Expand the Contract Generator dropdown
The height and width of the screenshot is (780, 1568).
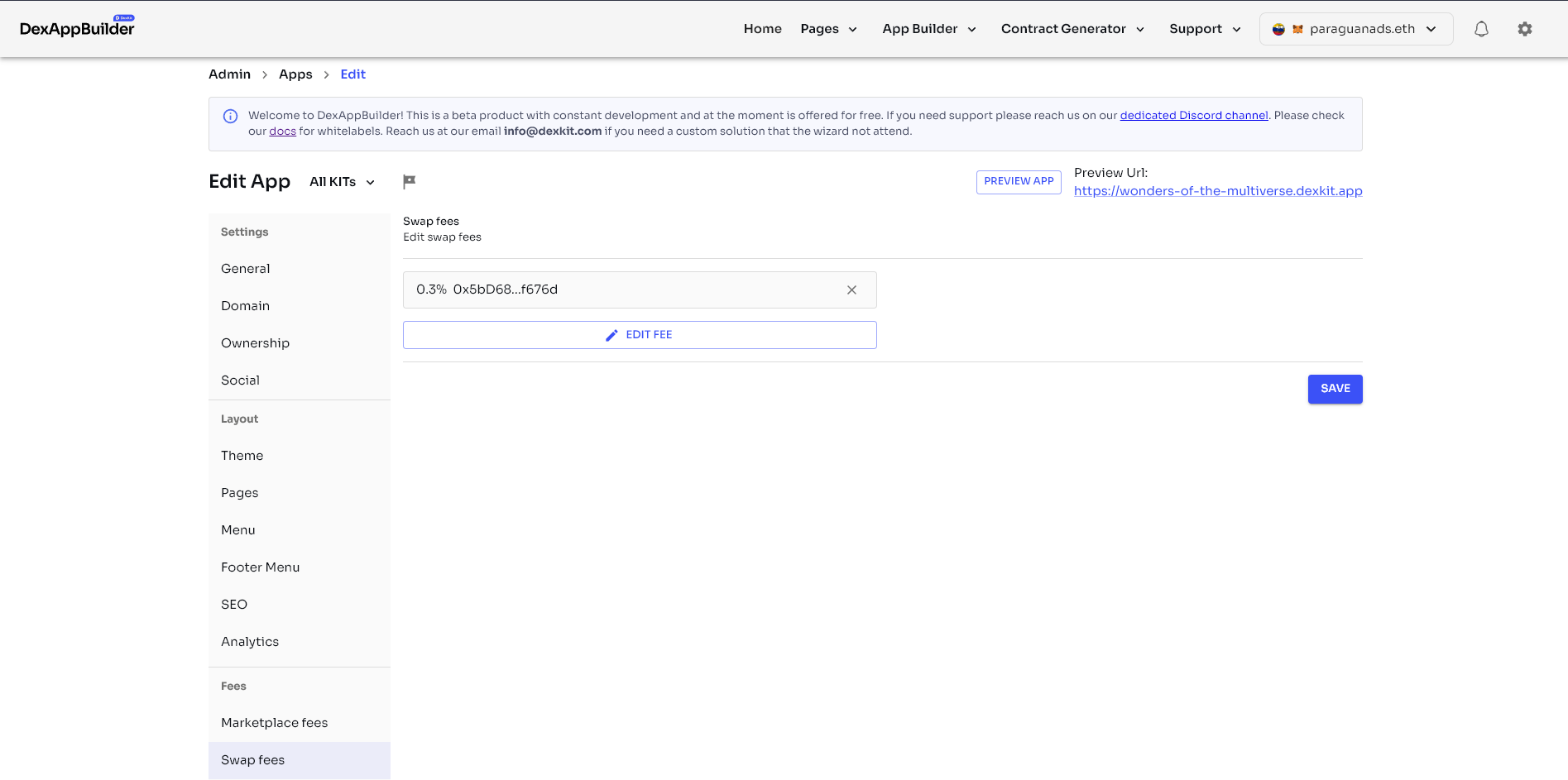1072,29
